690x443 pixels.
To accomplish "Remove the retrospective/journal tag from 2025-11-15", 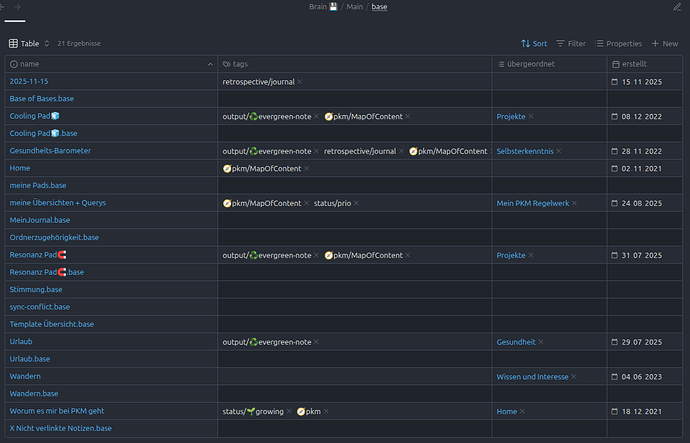I will pos(300,82).
